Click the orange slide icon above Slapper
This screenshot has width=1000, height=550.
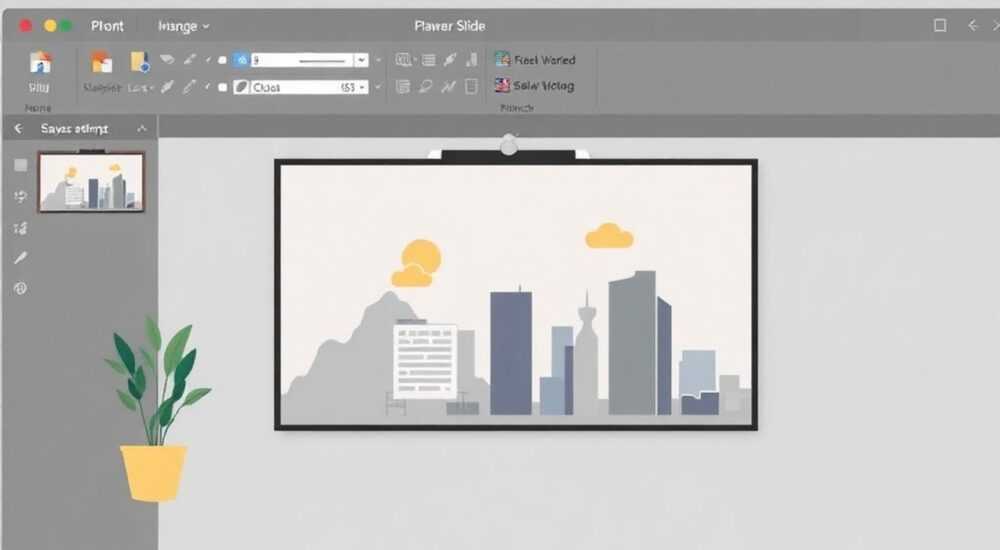101,63
